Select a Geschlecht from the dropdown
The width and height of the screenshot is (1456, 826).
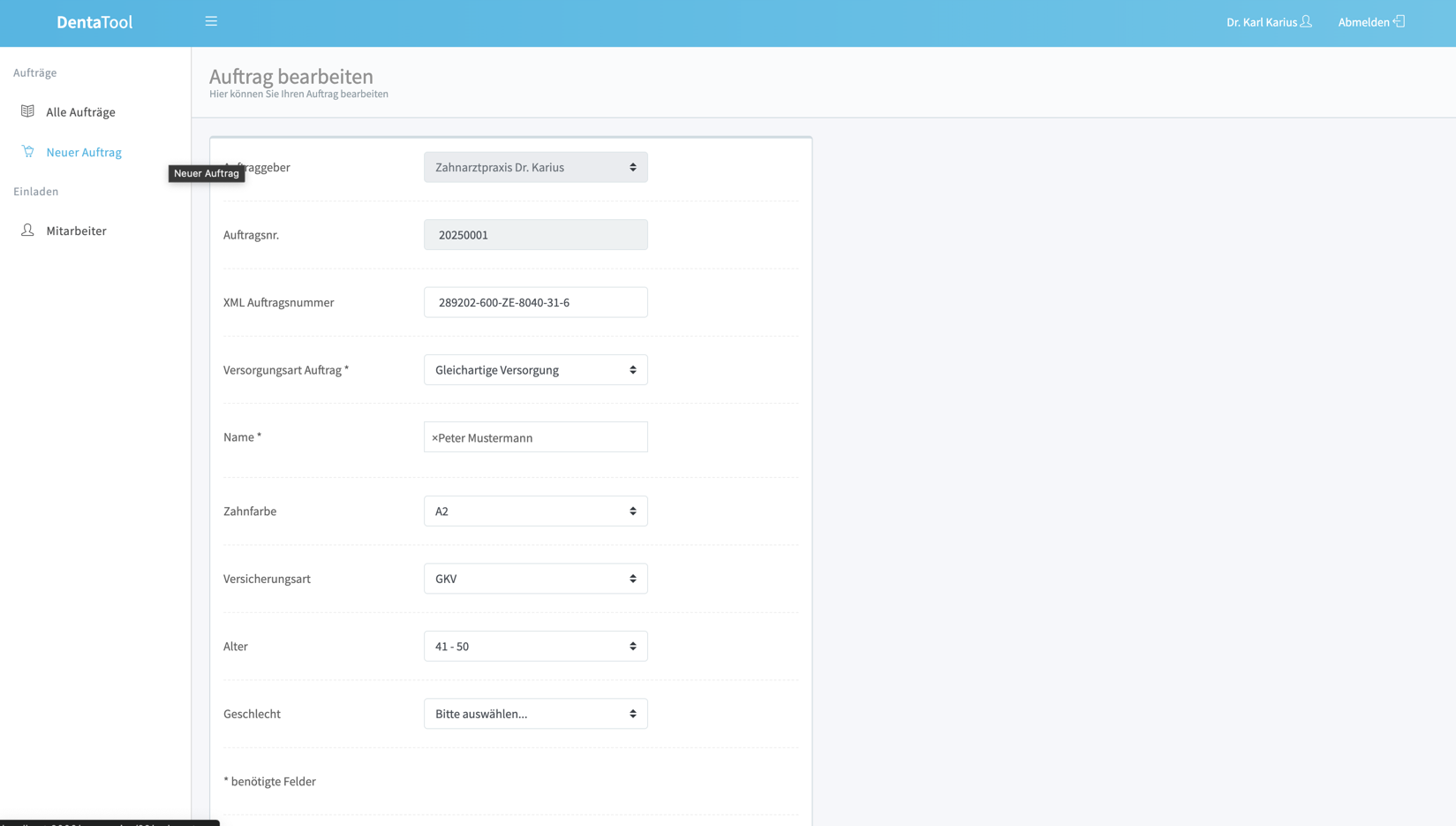(x=535, y=714)
